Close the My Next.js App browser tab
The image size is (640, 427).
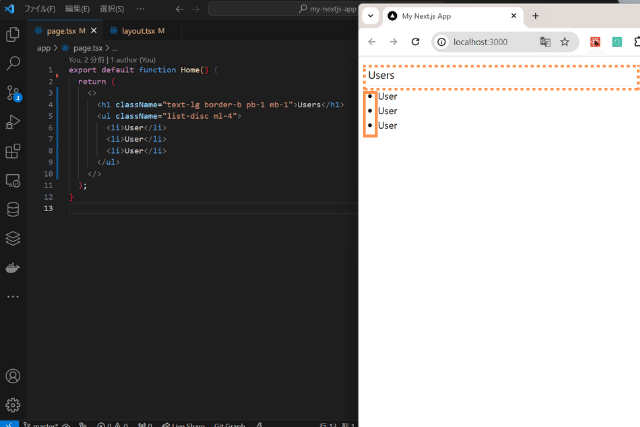[514, 16]
